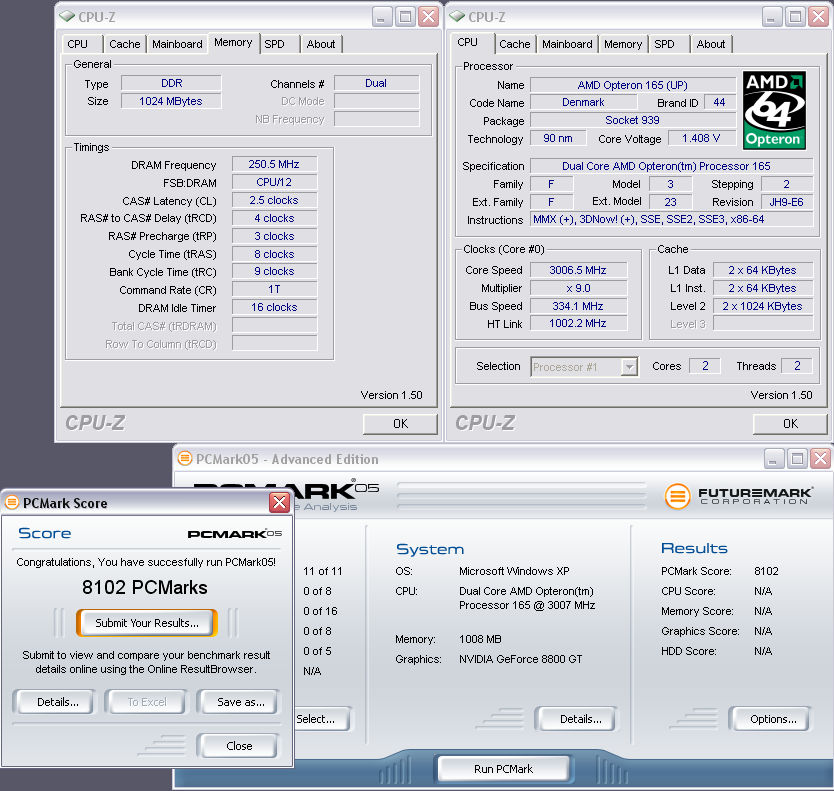Click Bus Speed field 334.1 MHz

coord(578,306)
